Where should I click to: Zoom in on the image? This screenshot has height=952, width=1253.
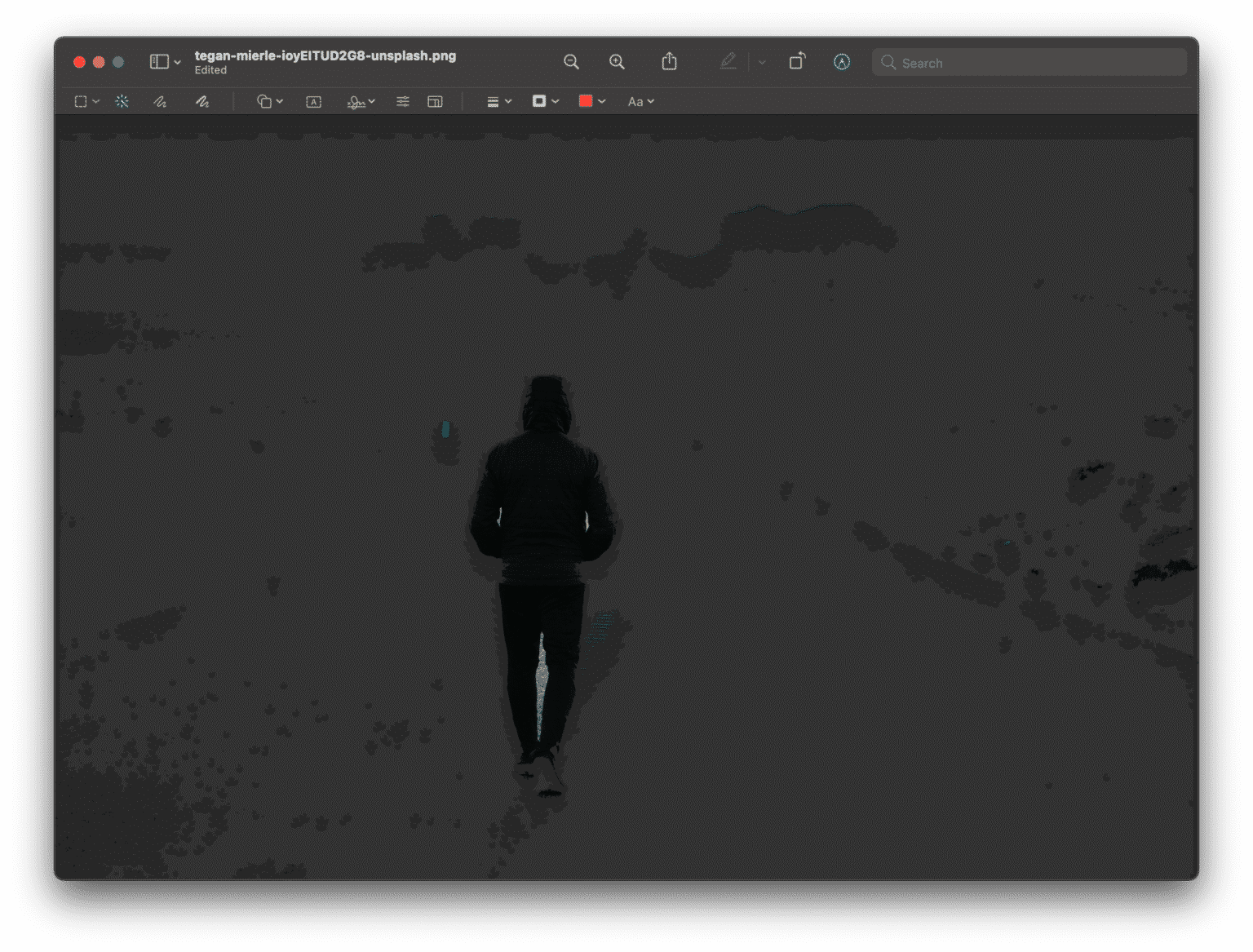(617, 62)
